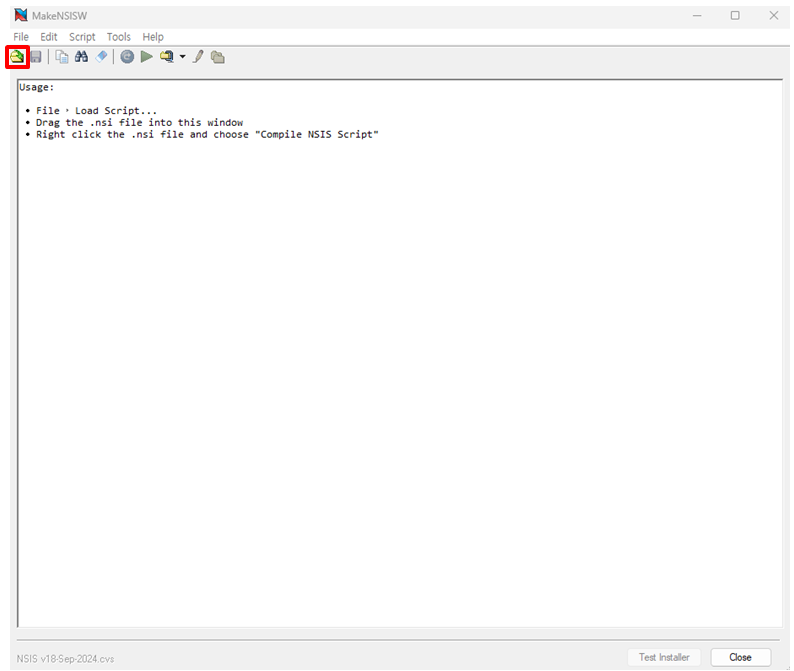Maximize the MakeNSISW window

click(x=735, y=16)
